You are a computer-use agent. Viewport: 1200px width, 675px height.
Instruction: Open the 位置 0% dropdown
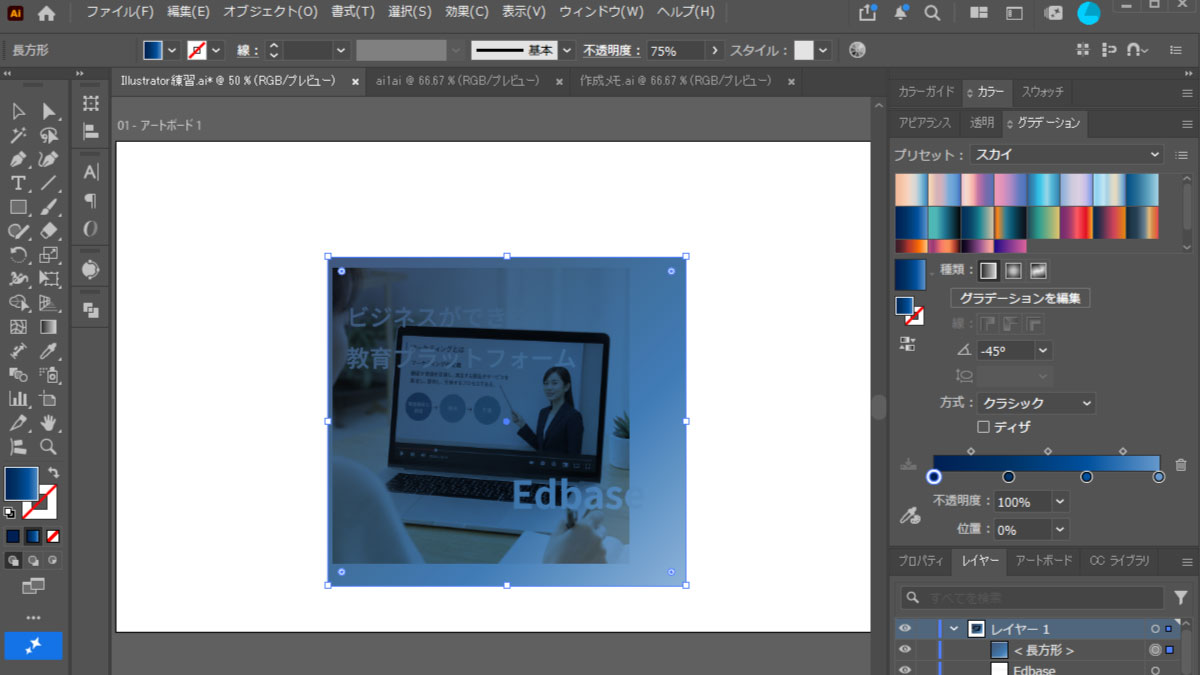click(x=1060, y=530)
